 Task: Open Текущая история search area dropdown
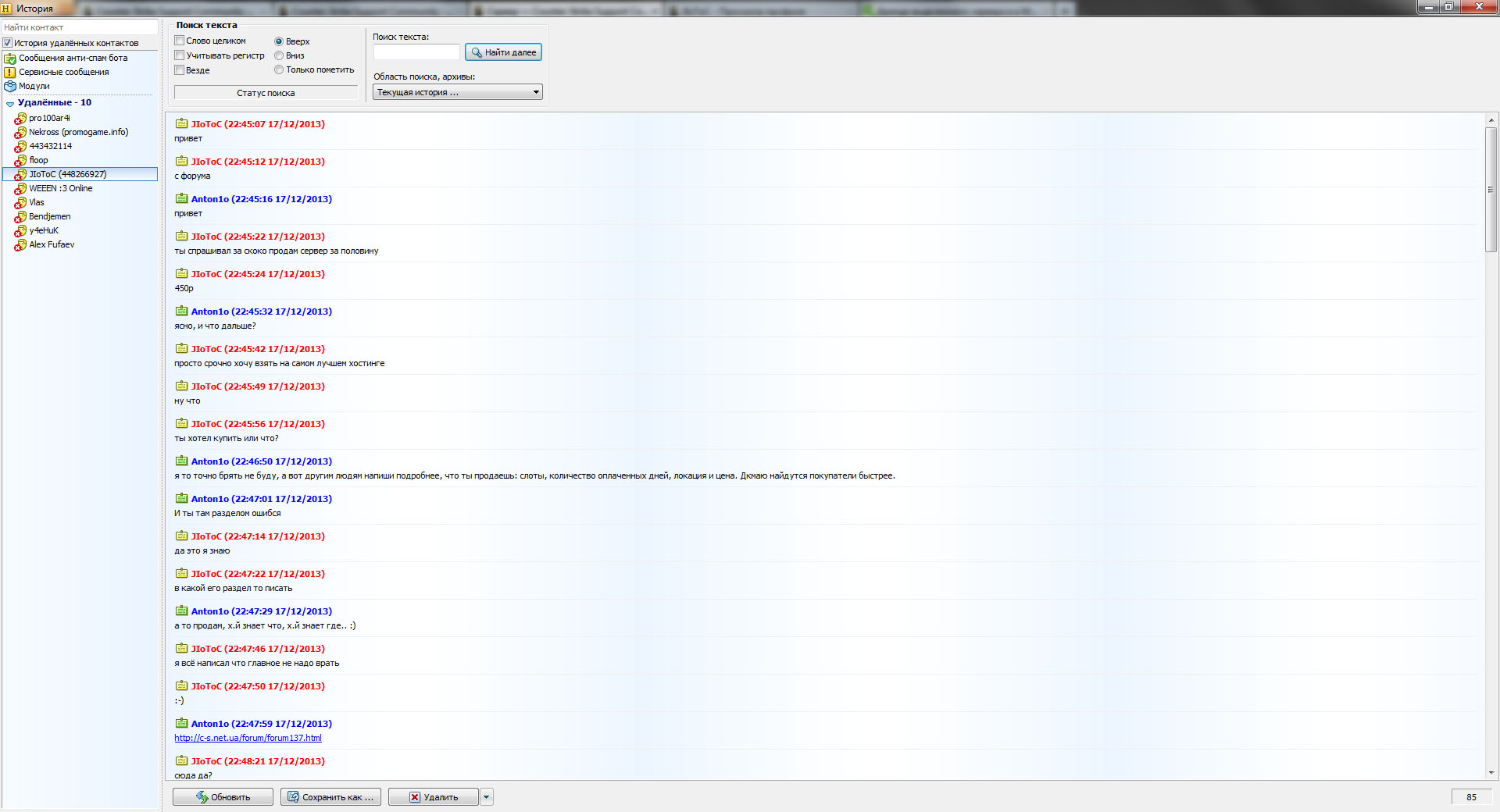tap(458, 92)
